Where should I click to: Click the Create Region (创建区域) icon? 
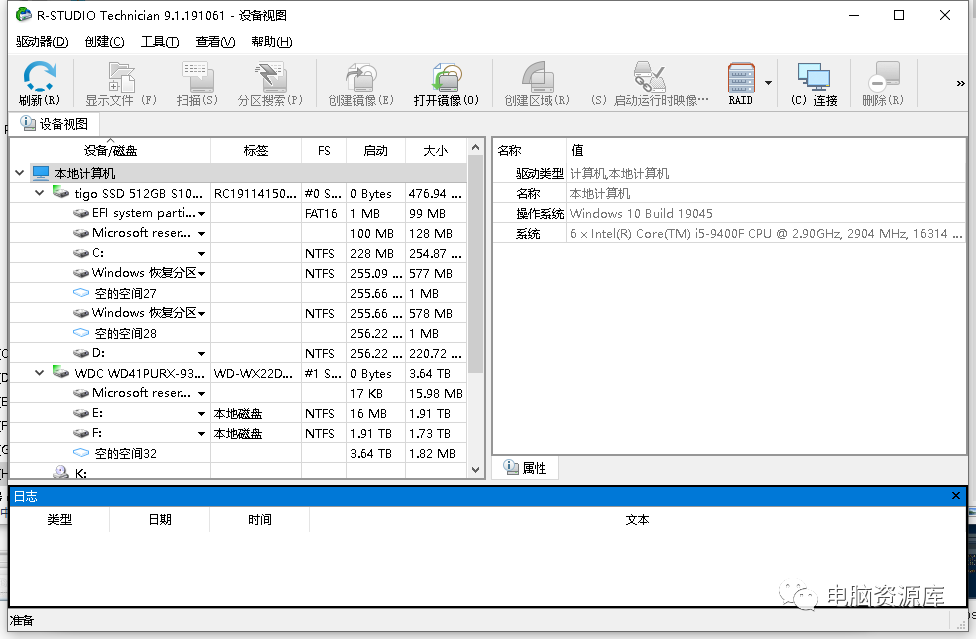point(537,77)
